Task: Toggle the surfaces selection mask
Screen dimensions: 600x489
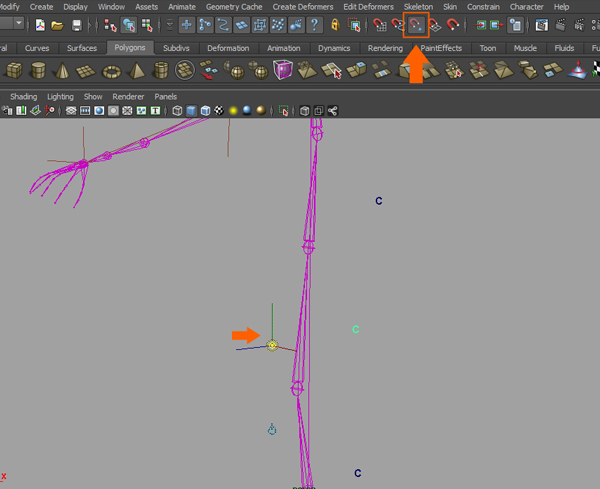Action: click(241, 25)
